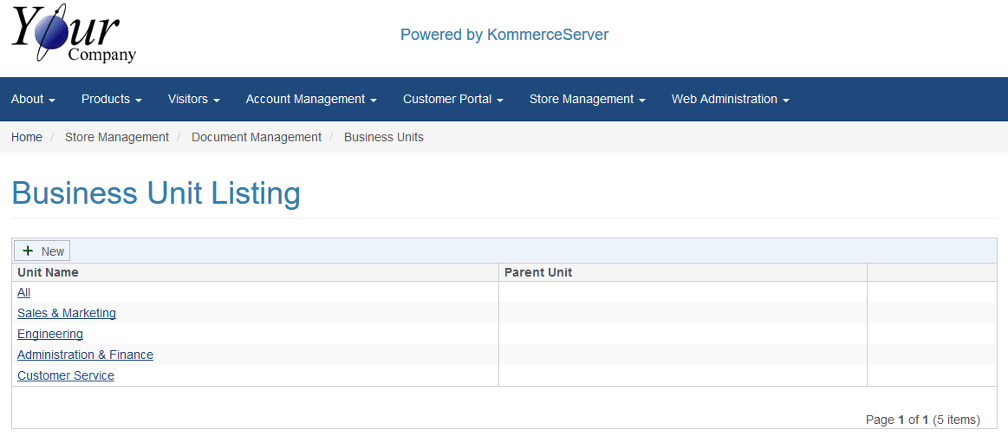
Task: Click Store Management in the breadcrumb
Action: pyautogui.click(x=117, y=137)
